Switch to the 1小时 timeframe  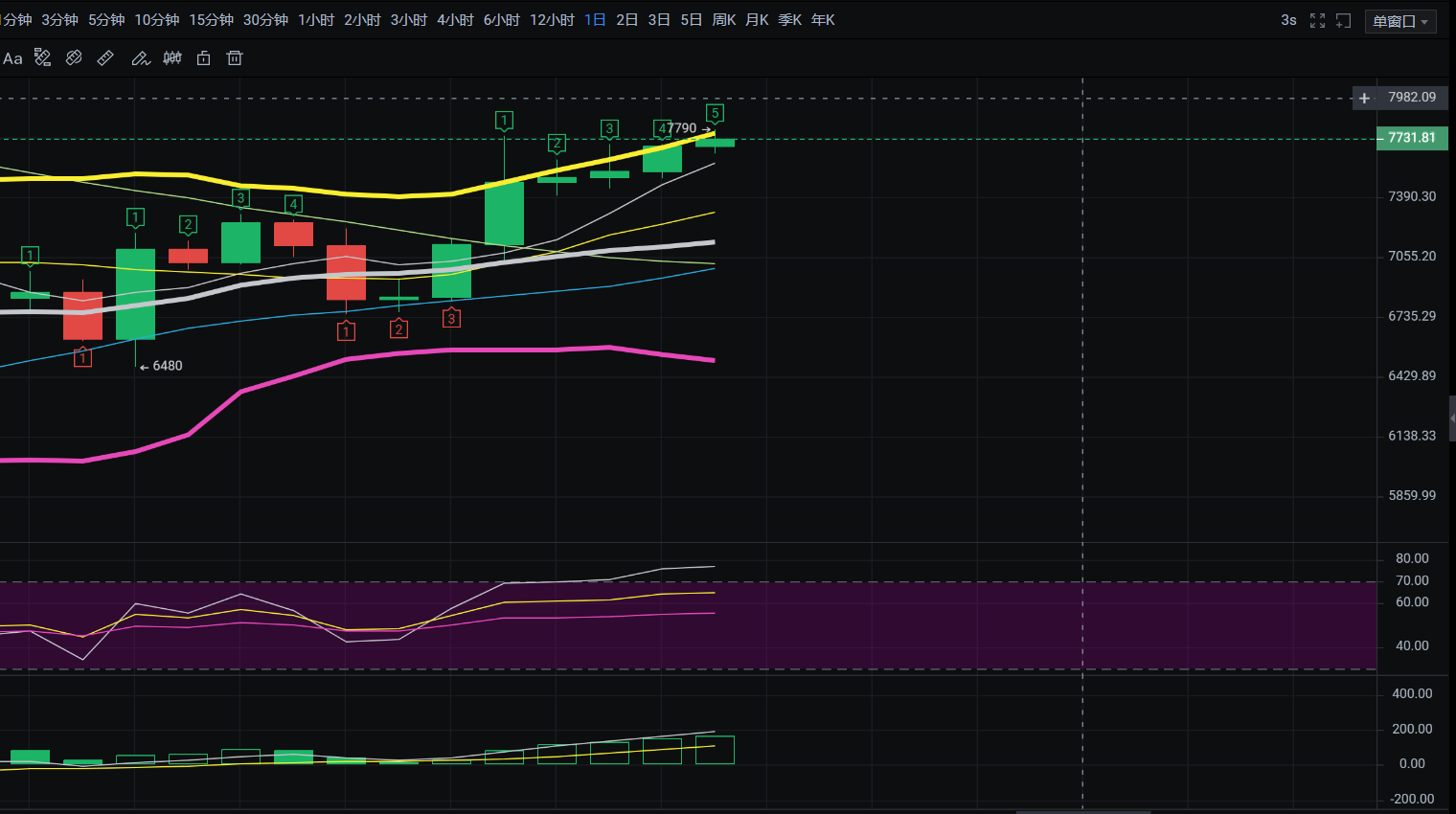click(x=316, y=20)
